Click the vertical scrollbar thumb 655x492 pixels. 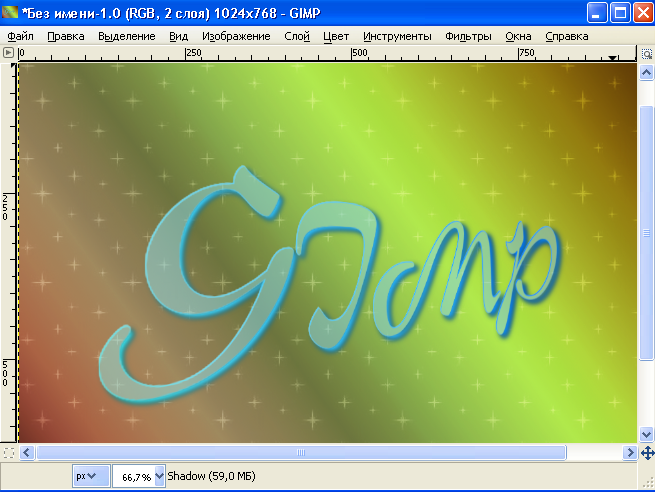pyautogui.click(x=646, y=233)
